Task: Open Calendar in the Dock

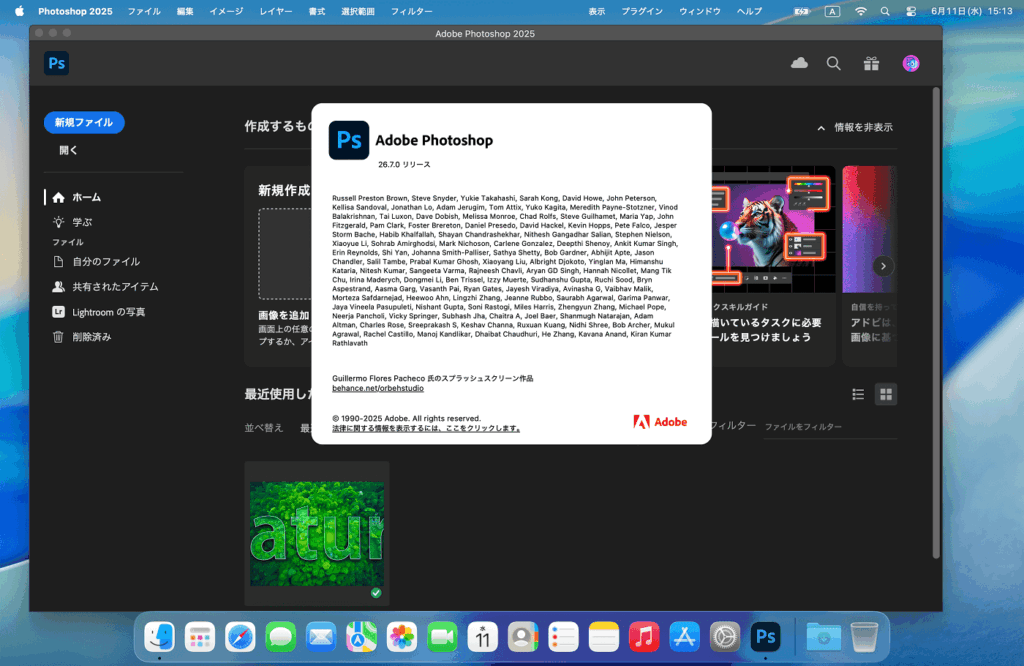Action: pyautogui.click(x=483, y=637)
